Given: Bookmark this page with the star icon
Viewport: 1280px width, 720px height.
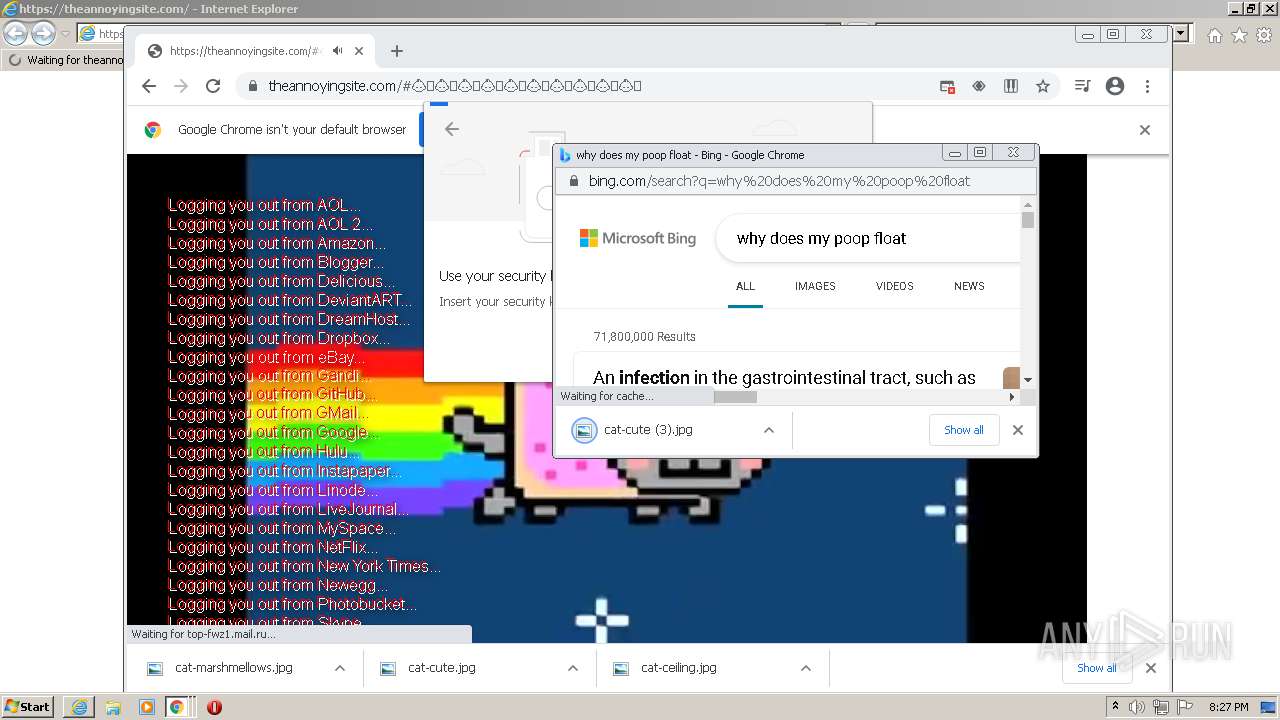Looking at the screenshot, I should pos(1043,86).
